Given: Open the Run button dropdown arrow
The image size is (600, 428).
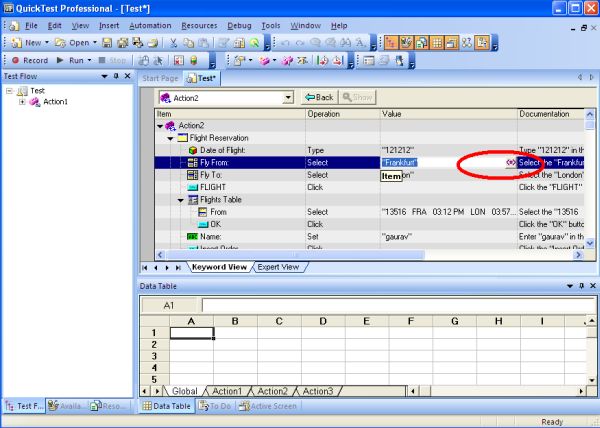Looking at the screenshot, I should [89, 60].
